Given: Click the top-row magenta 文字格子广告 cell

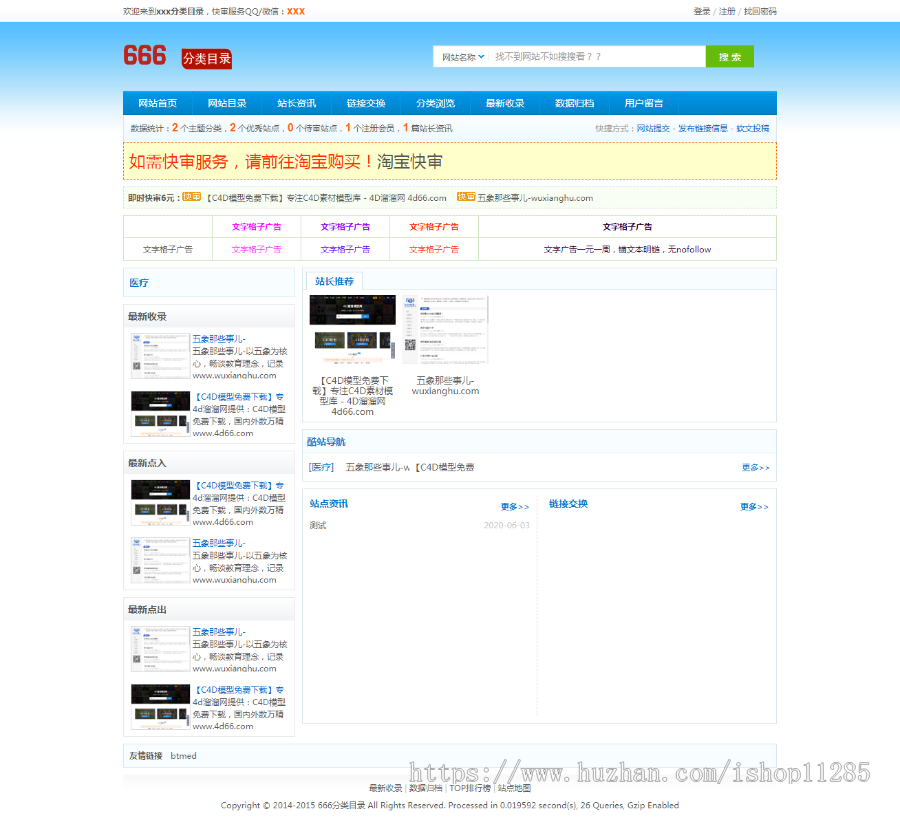Looking at the screenshot, I should point(257,227).
